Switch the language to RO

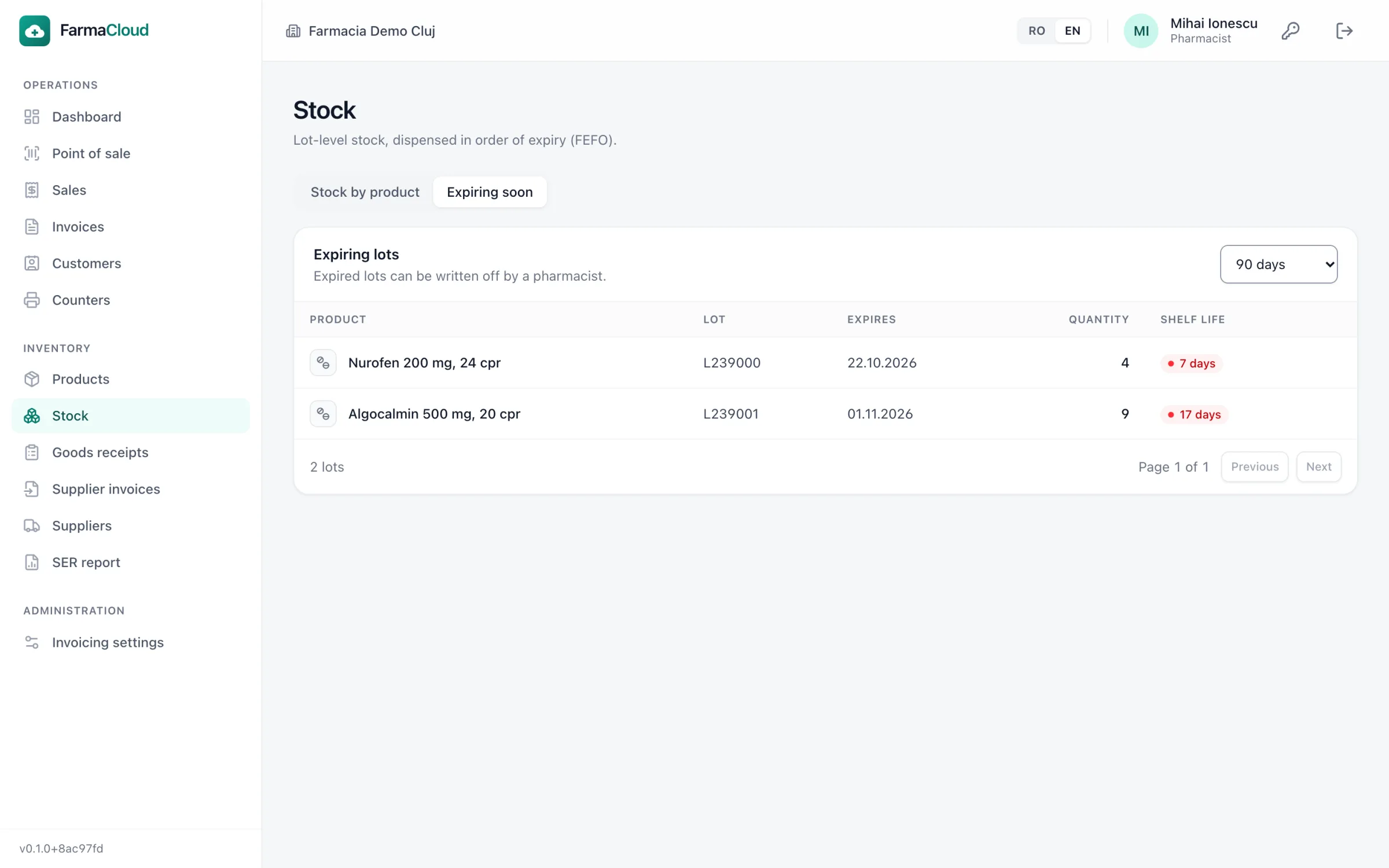tap(1037, 31)
